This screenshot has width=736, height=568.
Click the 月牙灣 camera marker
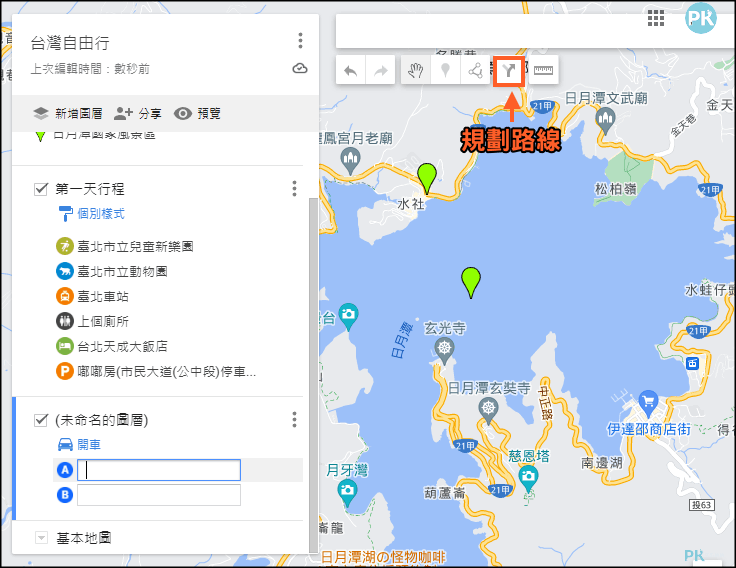click(x=347, y=493)
